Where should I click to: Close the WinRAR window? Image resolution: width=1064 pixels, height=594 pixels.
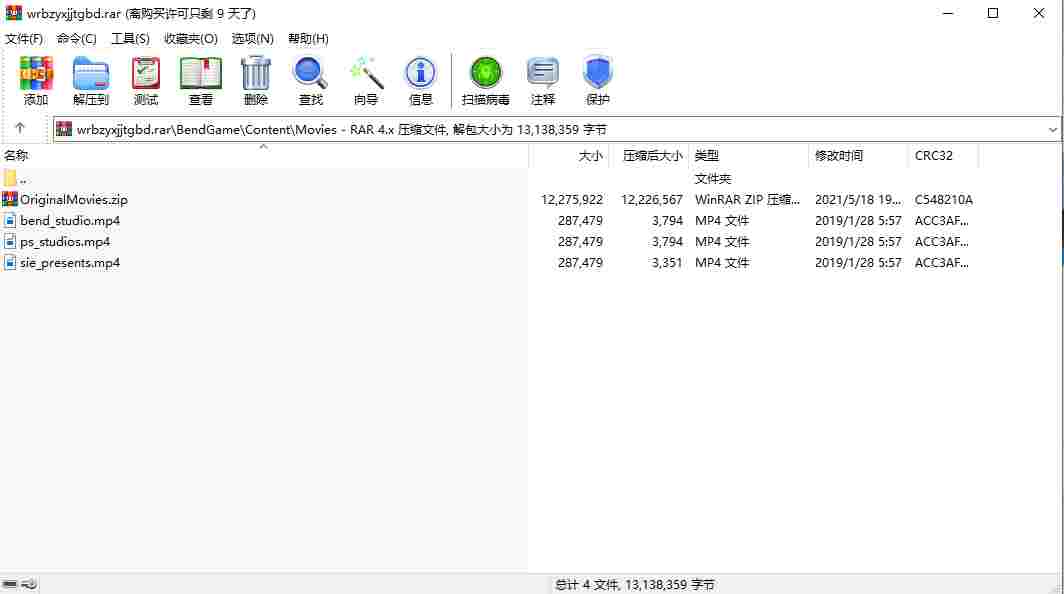[x=1039, y=13]
